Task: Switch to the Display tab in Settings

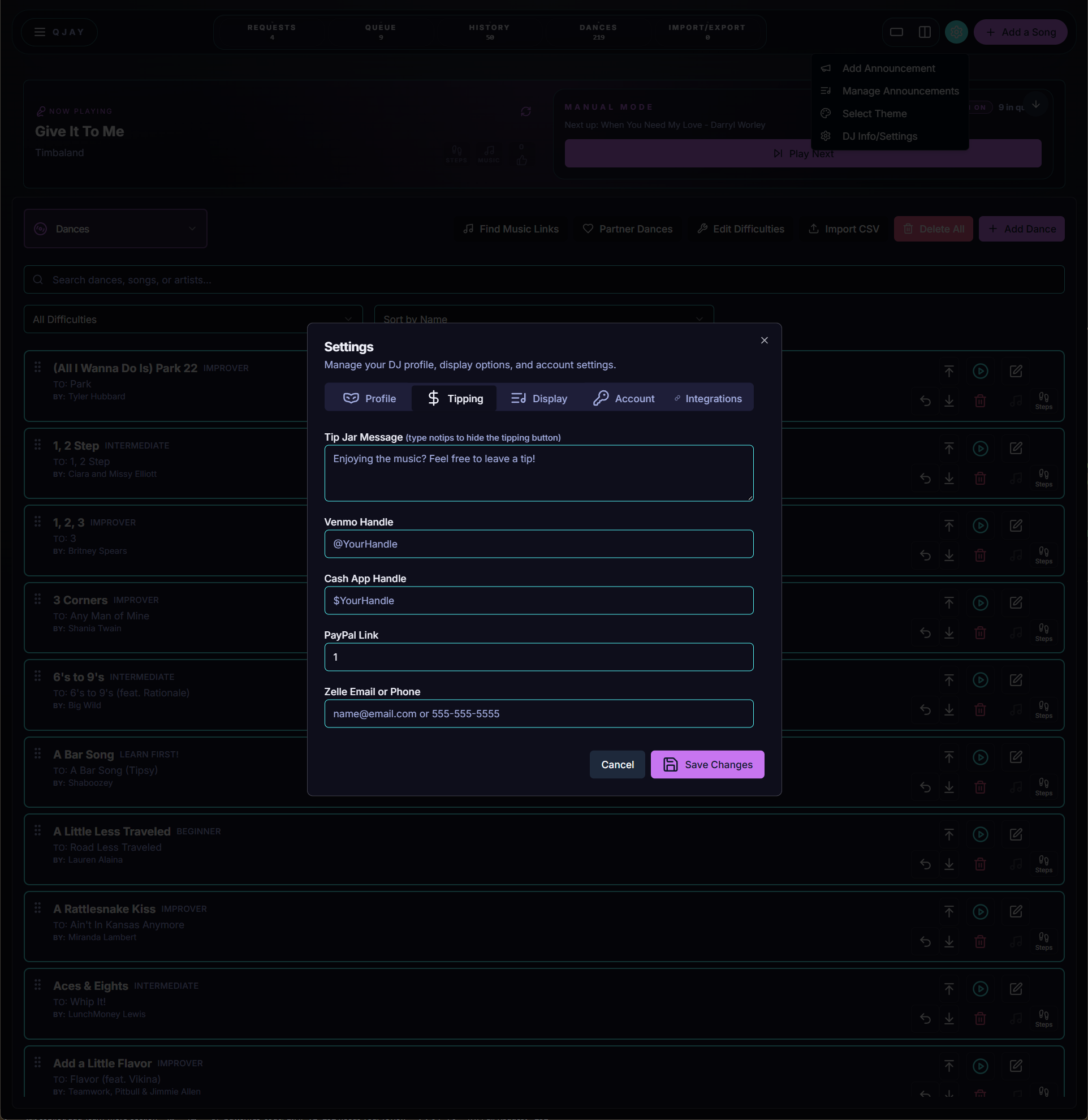Action: [x=539, y=398]
